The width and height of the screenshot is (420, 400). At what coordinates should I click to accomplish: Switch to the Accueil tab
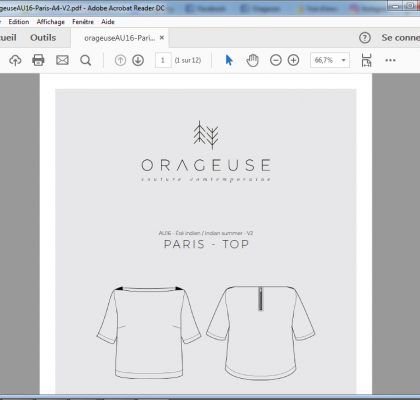pos(8,38)
